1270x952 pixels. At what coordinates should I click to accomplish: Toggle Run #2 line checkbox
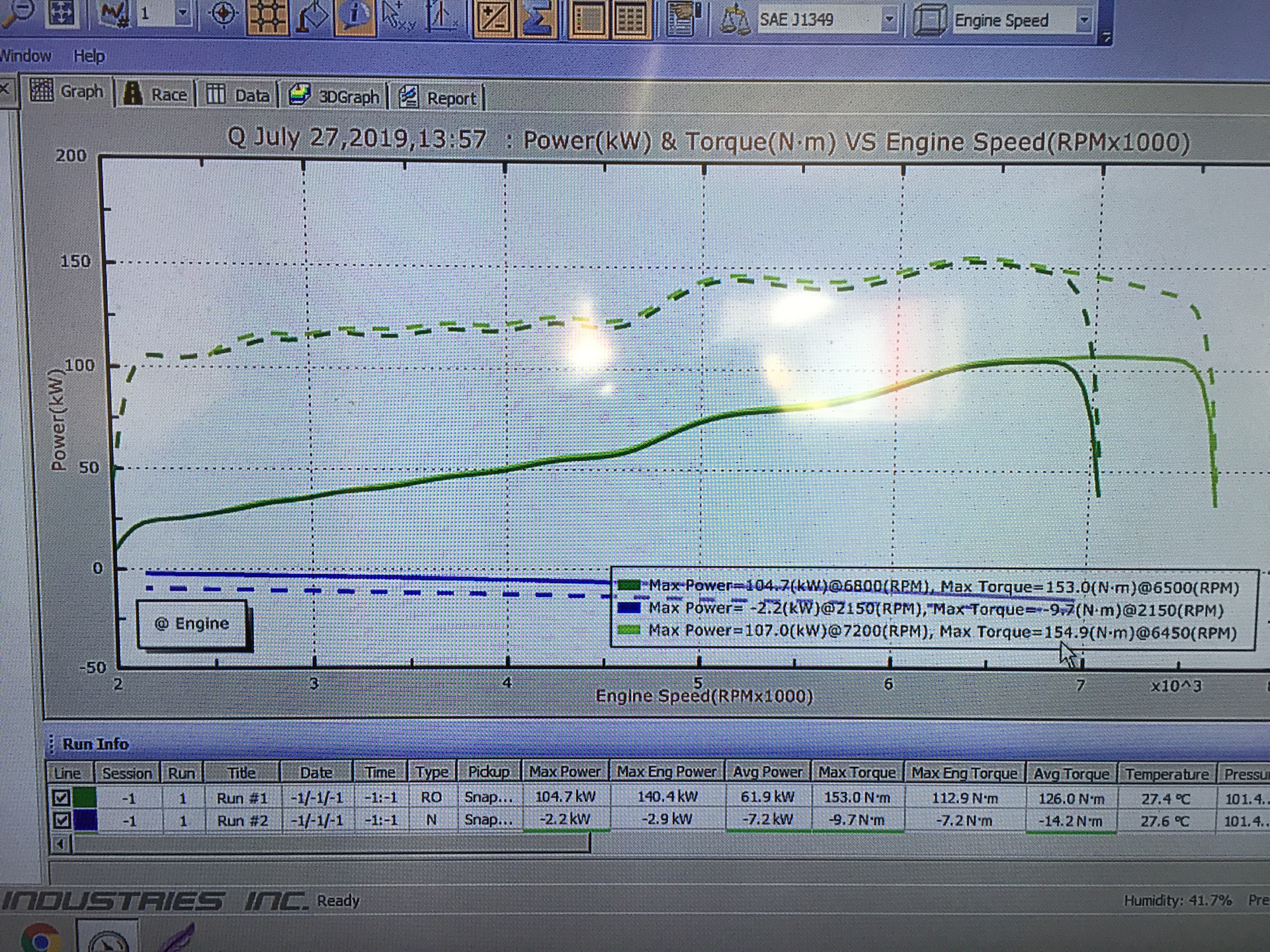[62, 820]
